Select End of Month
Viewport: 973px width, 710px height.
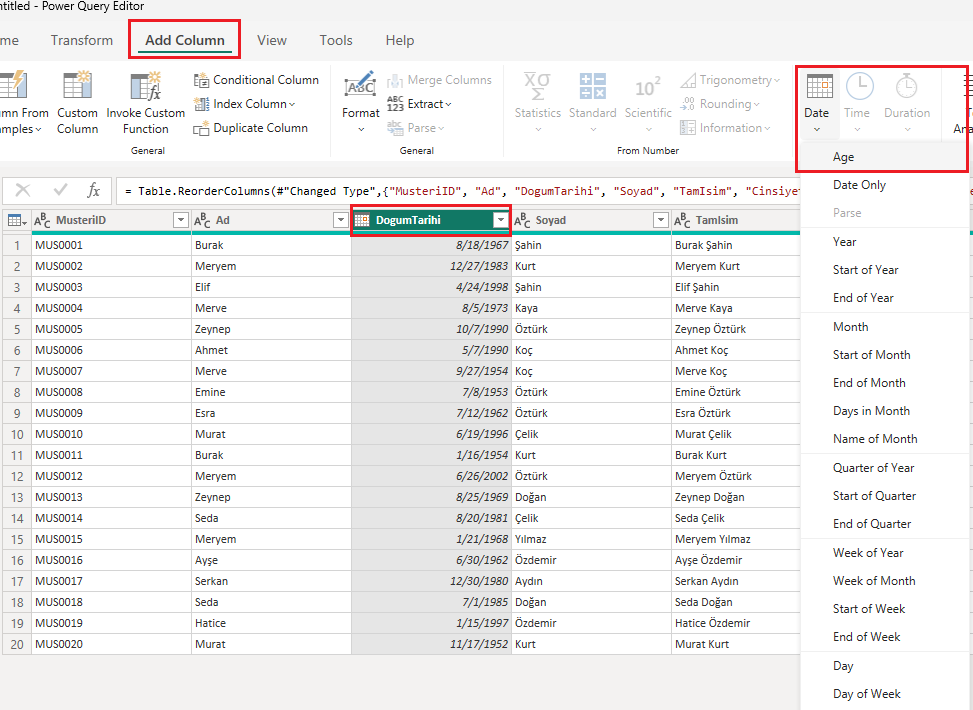tap(884, 383)
